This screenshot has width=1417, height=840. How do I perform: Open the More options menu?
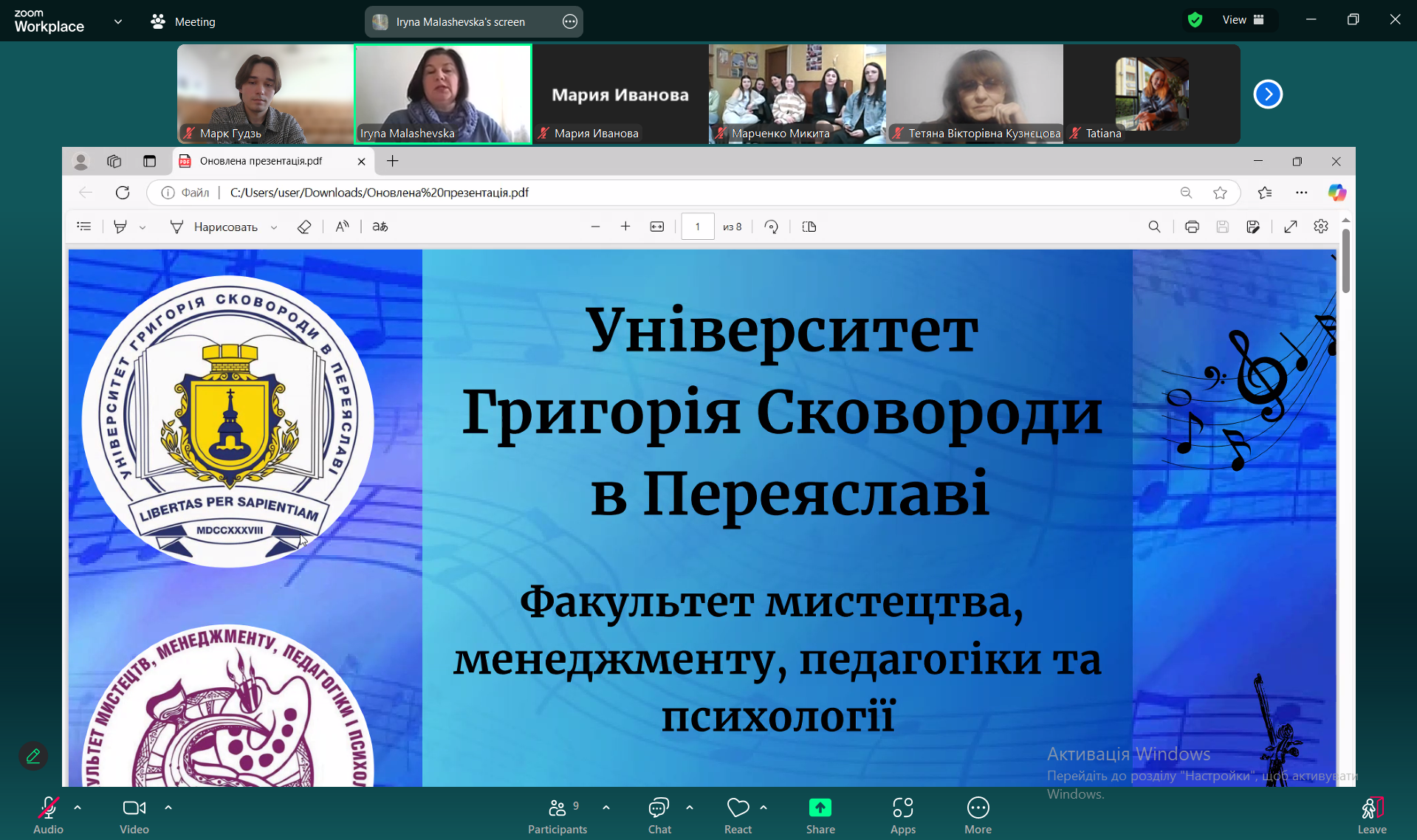point(978,815)
